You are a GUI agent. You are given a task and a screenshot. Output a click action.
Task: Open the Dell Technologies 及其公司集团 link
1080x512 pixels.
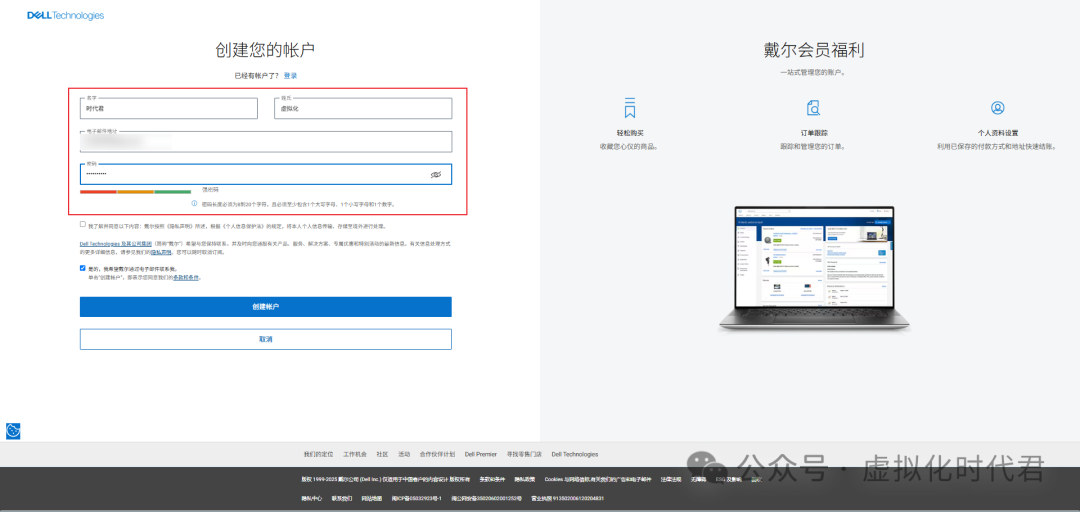point(115,244)
